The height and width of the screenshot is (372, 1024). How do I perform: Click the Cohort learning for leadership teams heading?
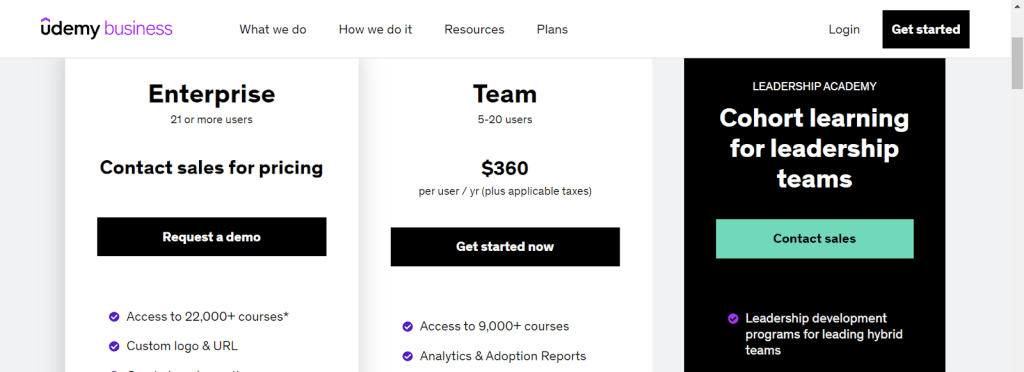coord(814,148)
